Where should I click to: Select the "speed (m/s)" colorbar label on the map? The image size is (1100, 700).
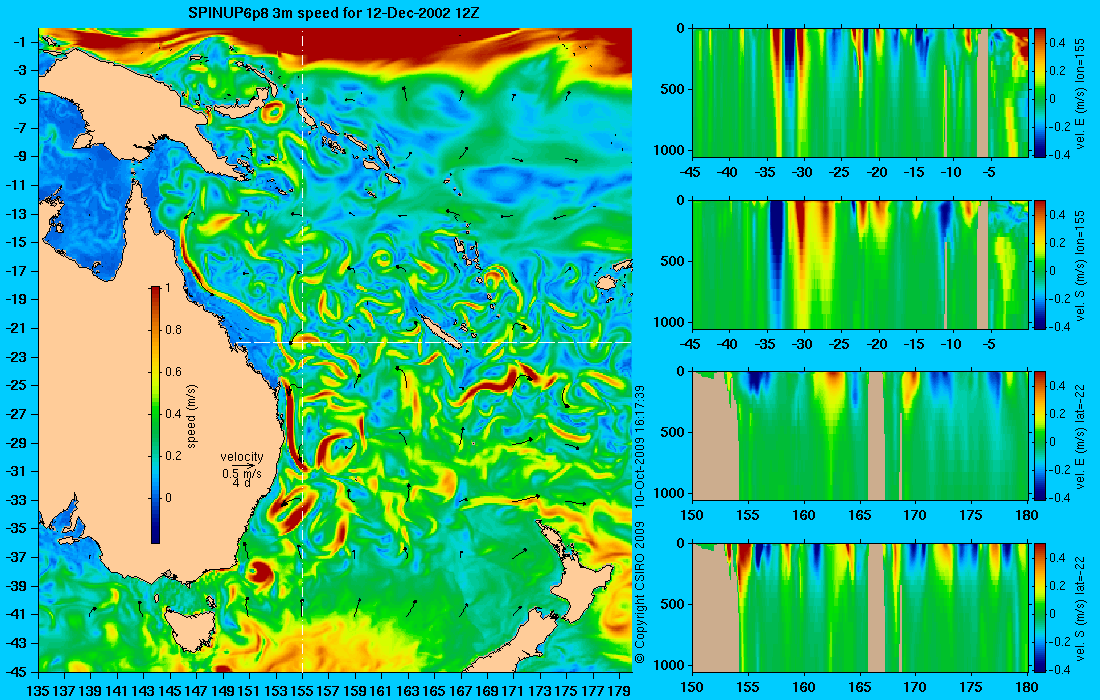[192, 415]
